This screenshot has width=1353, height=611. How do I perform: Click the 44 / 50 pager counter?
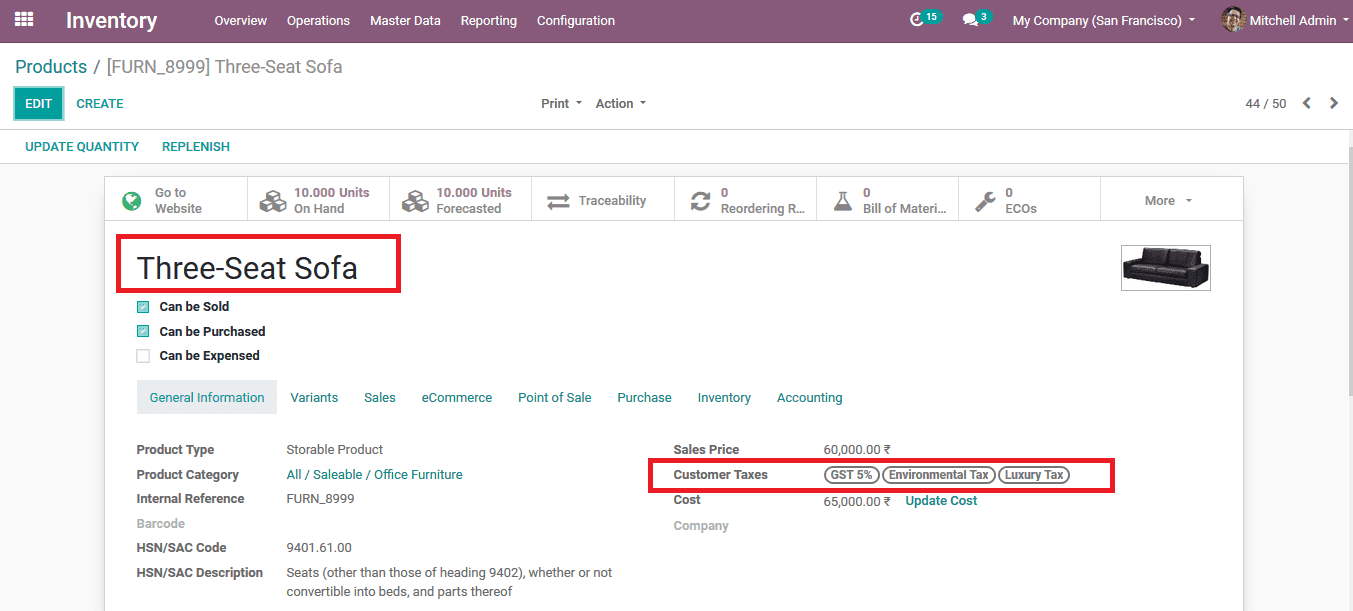pos(1266,103)
